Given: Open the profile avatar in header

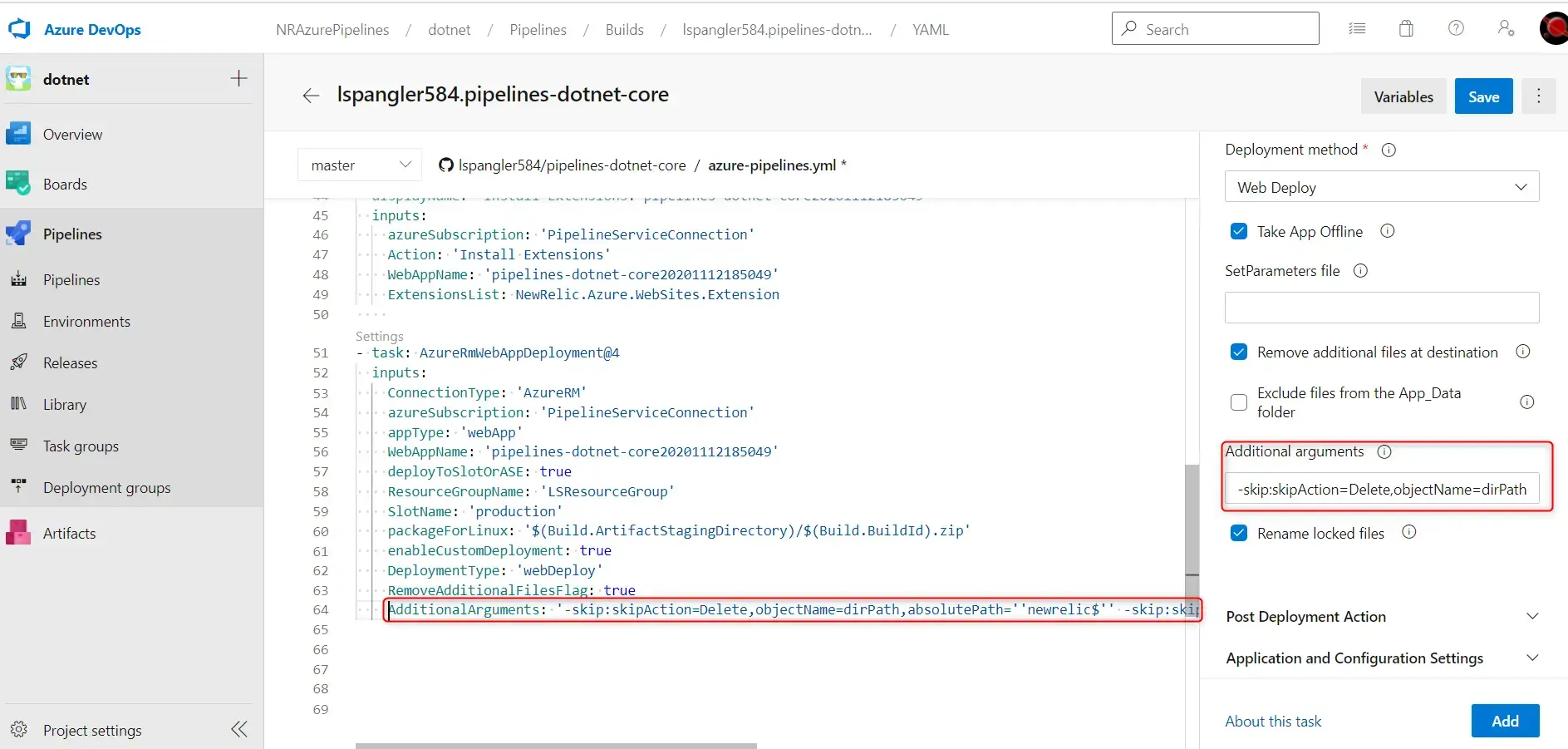Looking at the screenshot, I should coord(1555,28).
